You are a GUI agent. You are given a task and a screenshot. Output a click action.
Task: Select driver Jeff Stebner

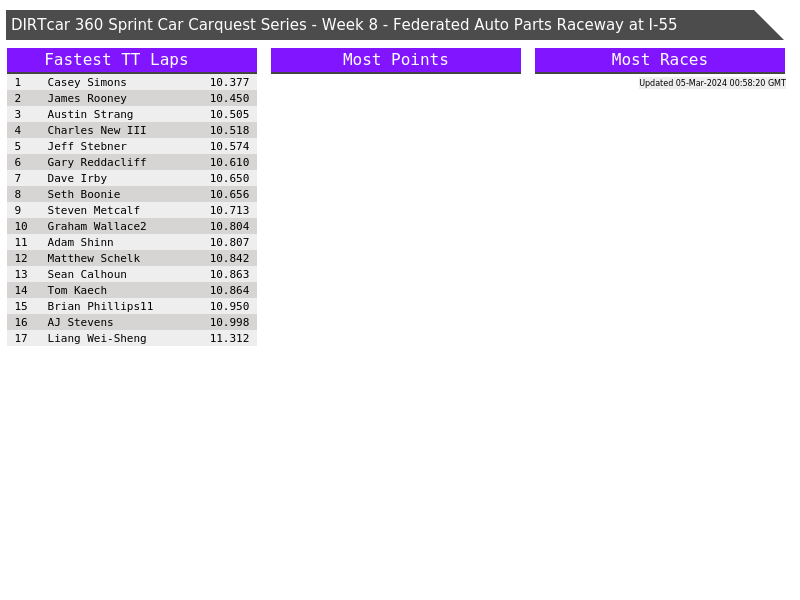coord(87,146)
